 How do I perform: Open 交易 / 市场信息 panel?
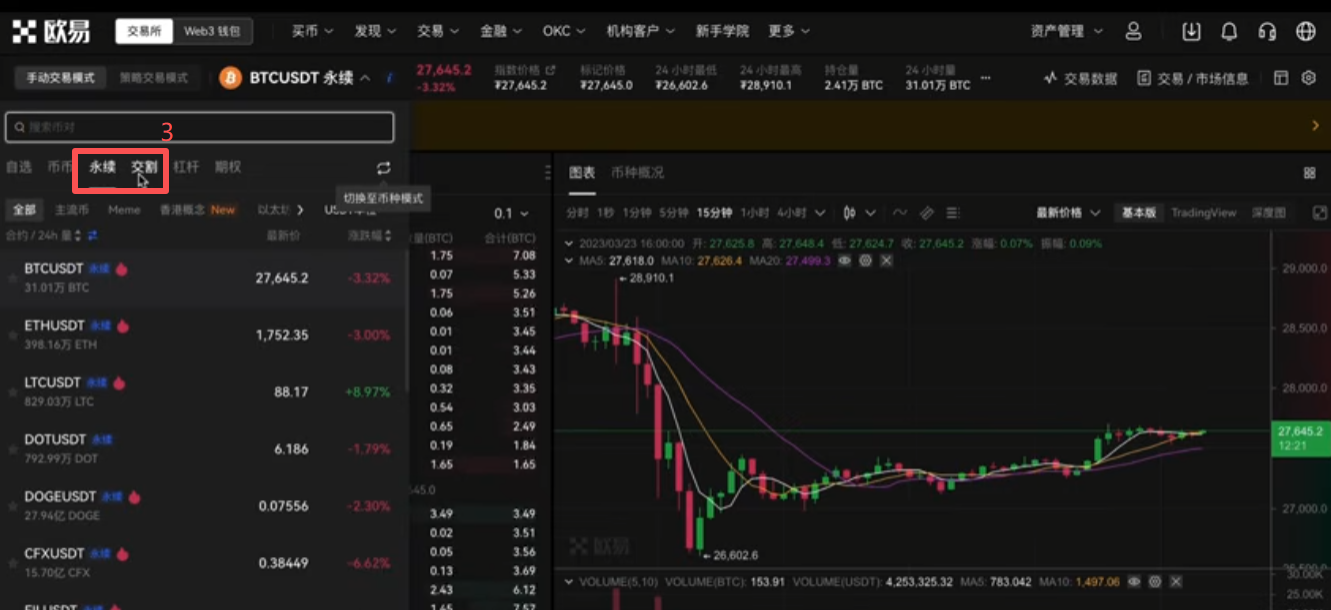point(1193,78)
